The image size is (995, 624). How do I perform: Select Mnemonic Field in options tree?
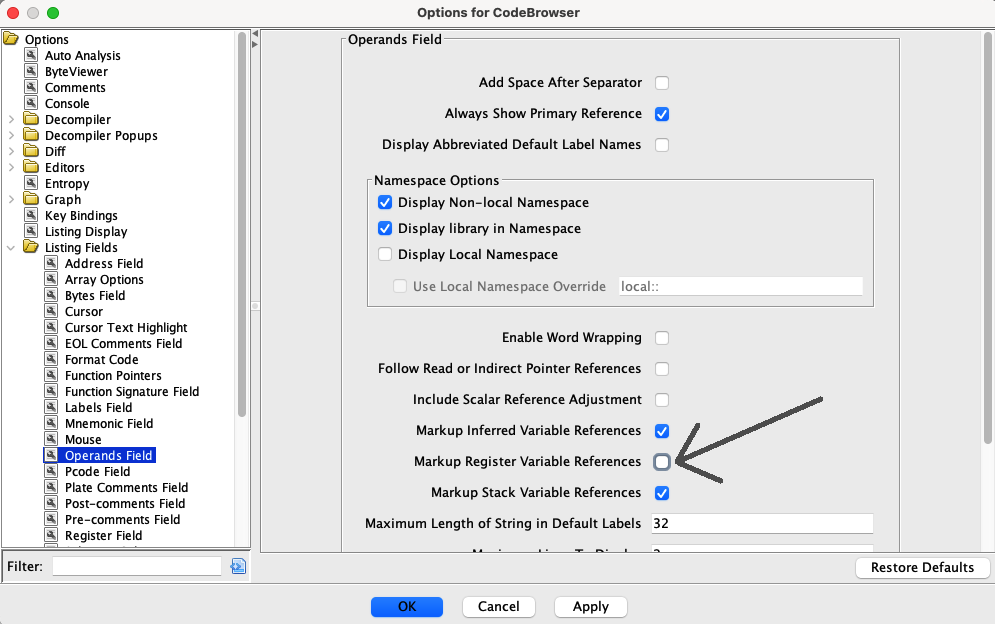[109, 423]
